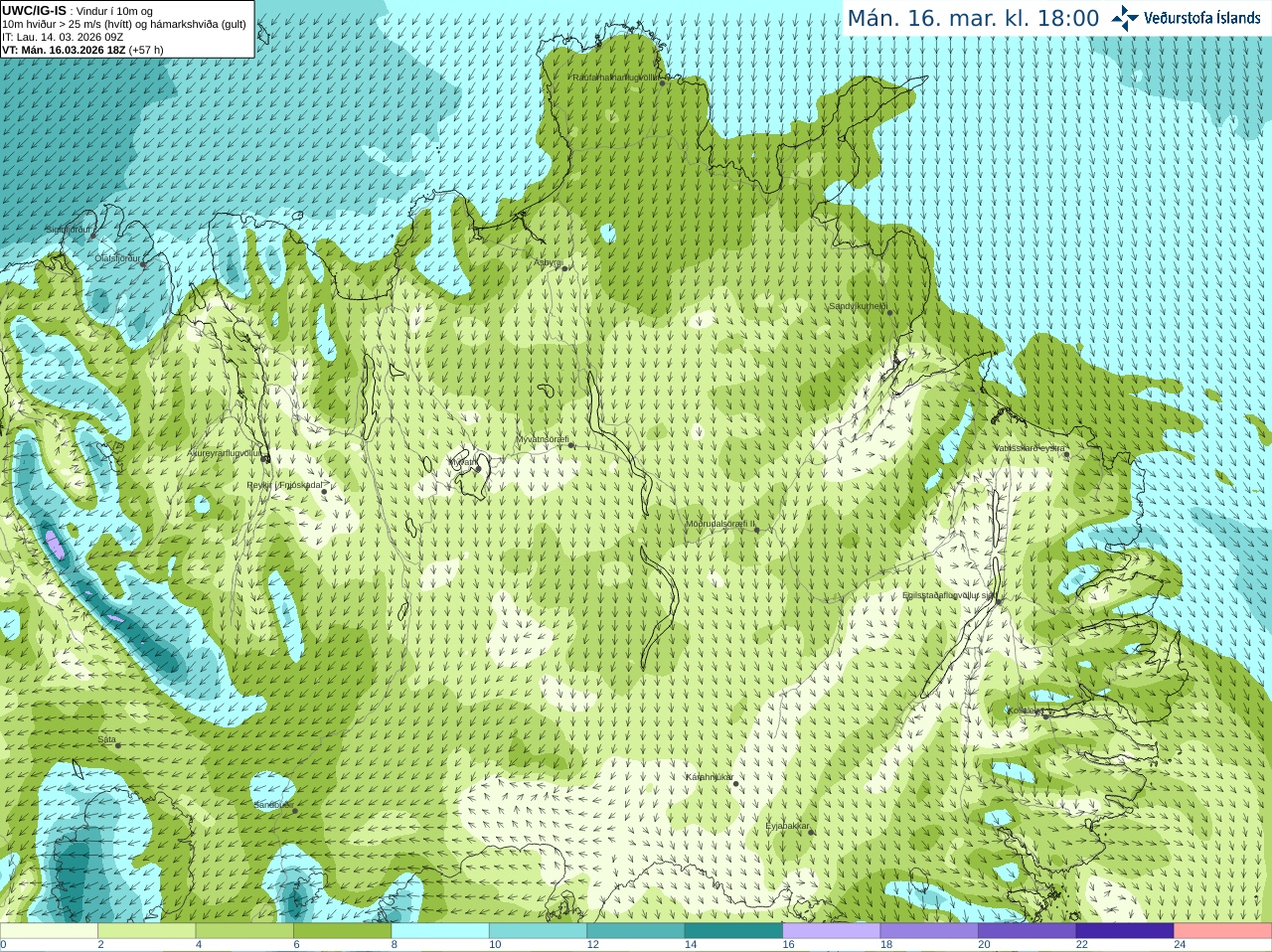Click the Sandvíkurheiði station marker
The image size is (1272, 952).
tap(889, 312)
